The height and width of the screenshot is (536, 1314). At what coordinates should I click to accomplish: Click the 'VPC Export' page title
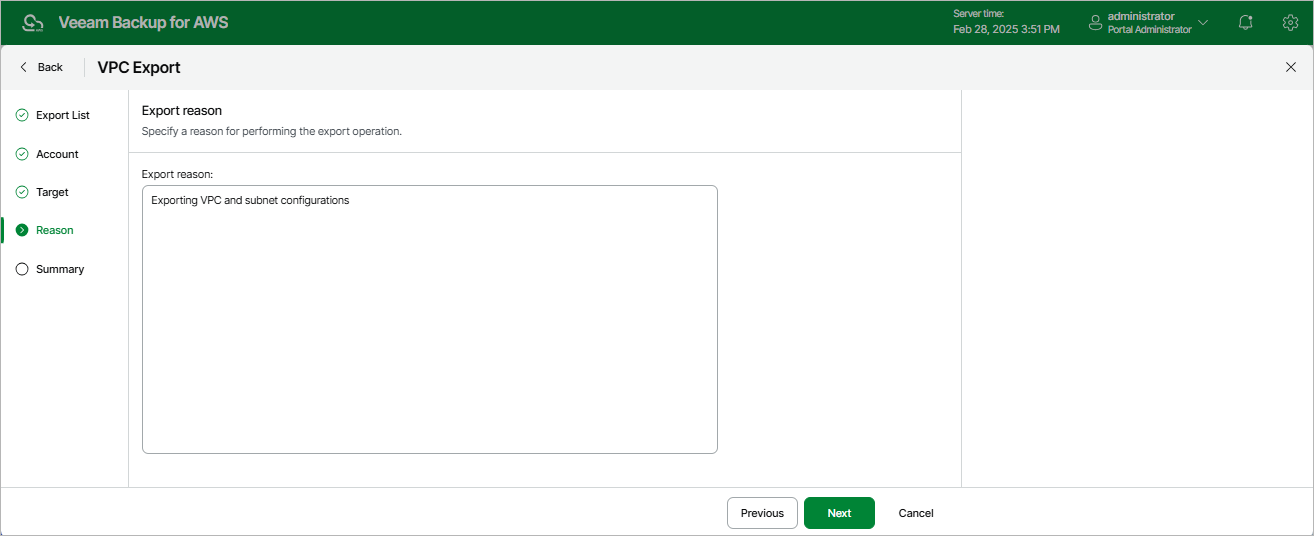139,67
